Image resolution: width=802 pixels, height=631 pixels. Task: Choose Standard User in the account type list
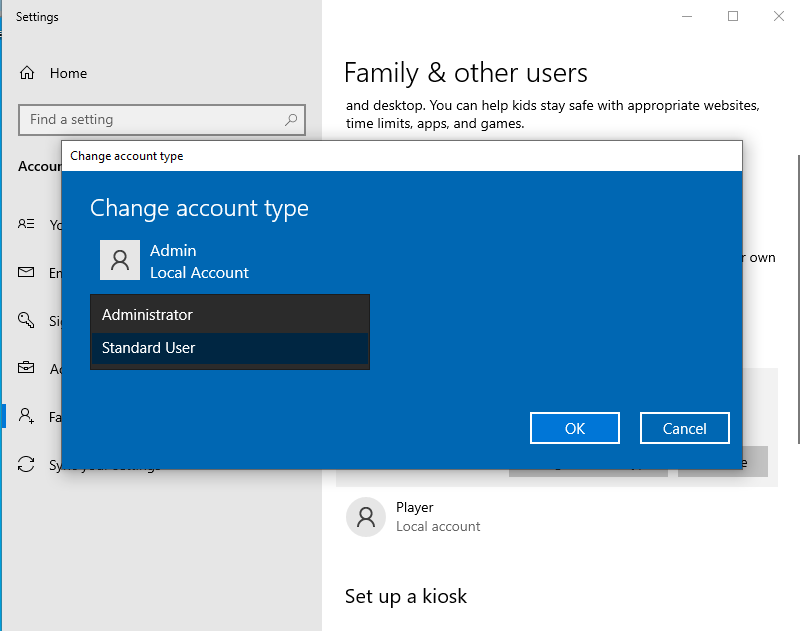230,348
